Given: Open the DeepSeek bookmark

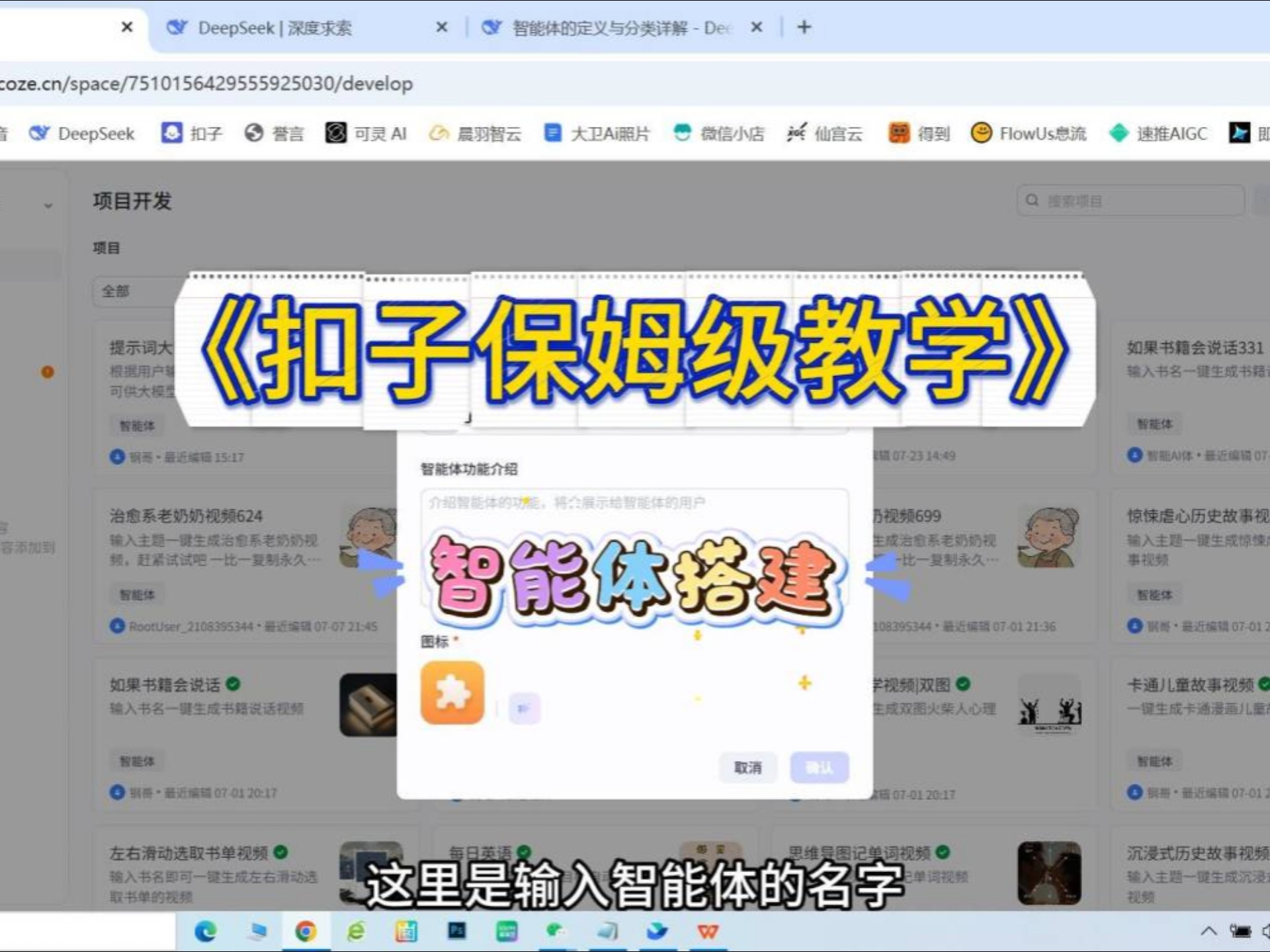Looking at the screenshot, I should point(82,134).
